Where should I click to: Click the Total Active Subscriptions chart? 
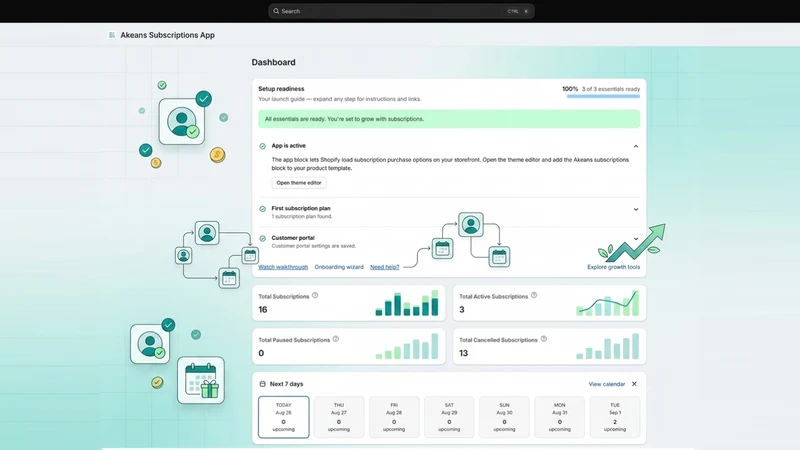click(607, 303)
